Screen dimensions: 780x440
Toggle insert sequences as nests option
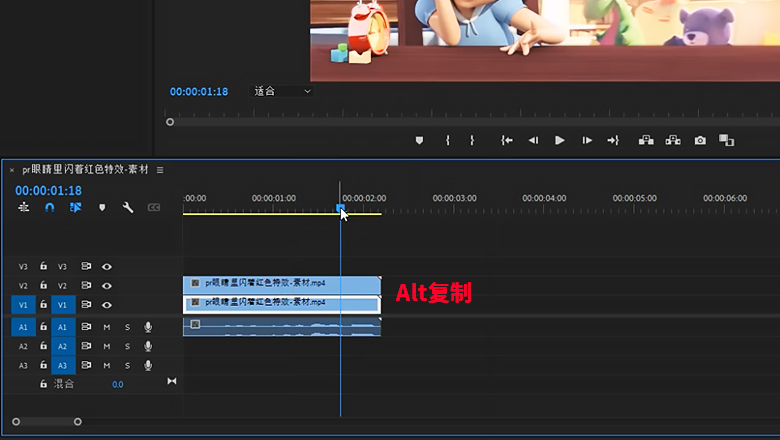pyautogui.click(x=23, y=207)
